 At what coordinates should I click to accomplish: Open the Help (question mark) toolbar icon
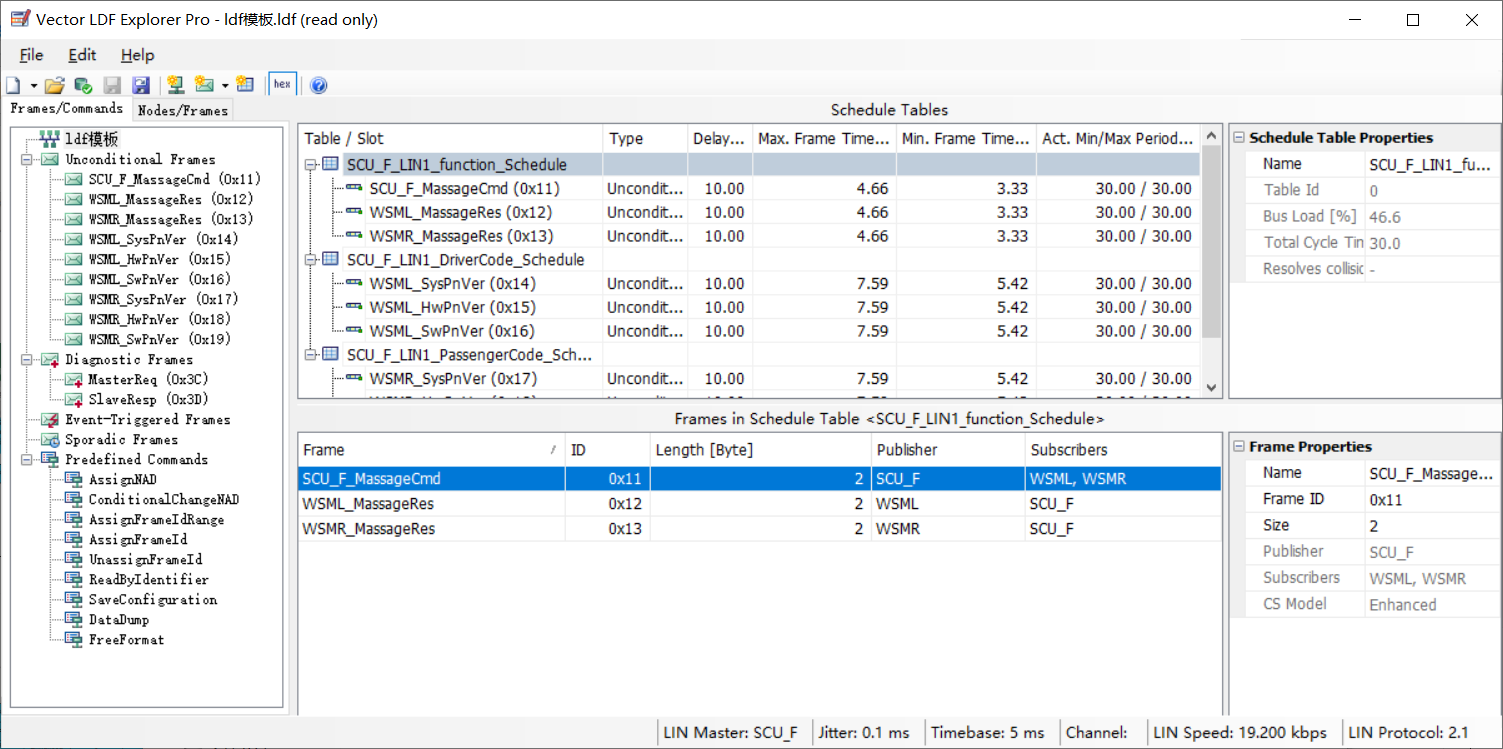[317, 84]
